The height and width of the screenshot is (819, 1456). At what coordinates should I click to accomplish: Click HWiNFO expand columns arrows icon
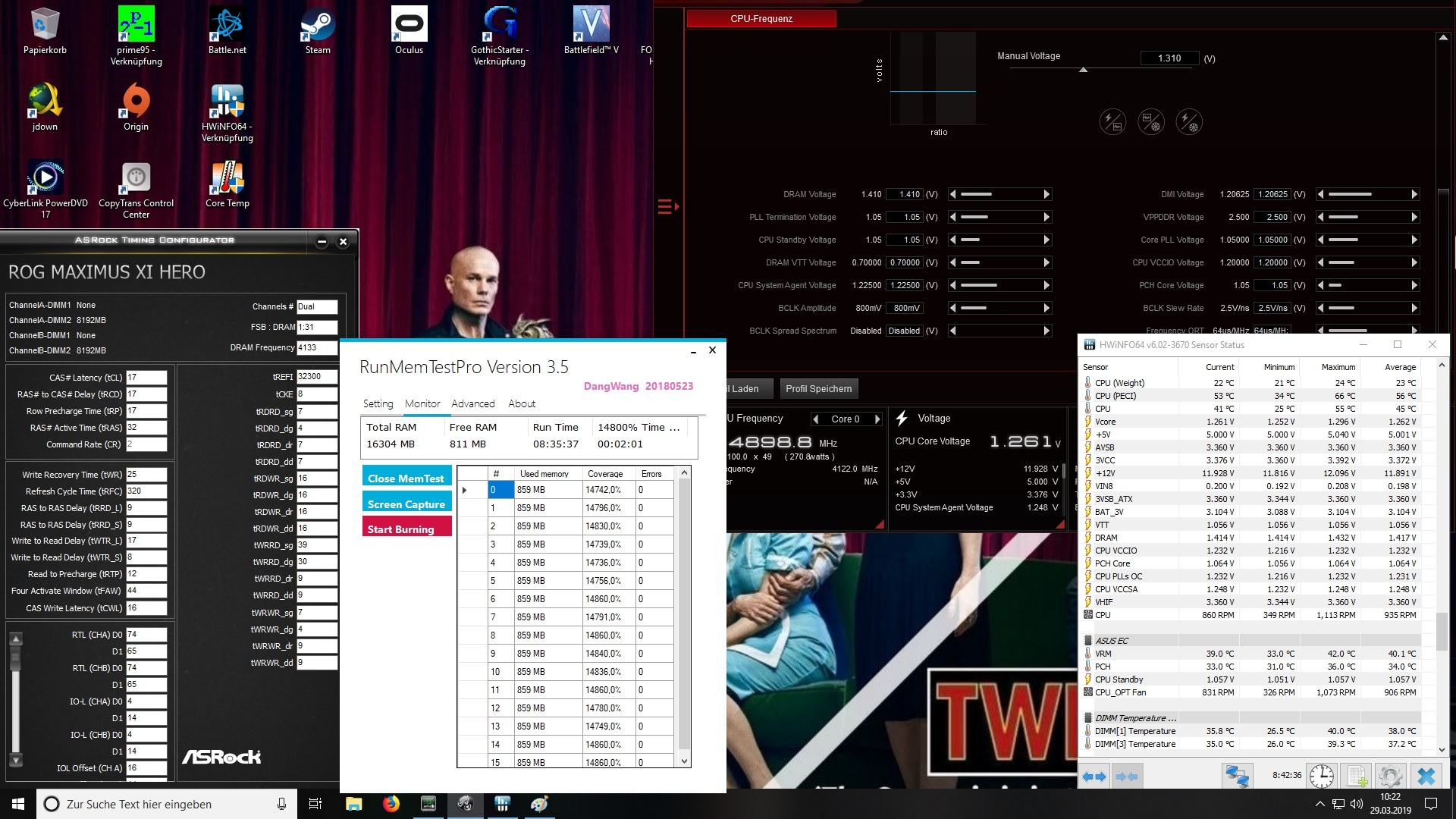(x=1094, y=776)
